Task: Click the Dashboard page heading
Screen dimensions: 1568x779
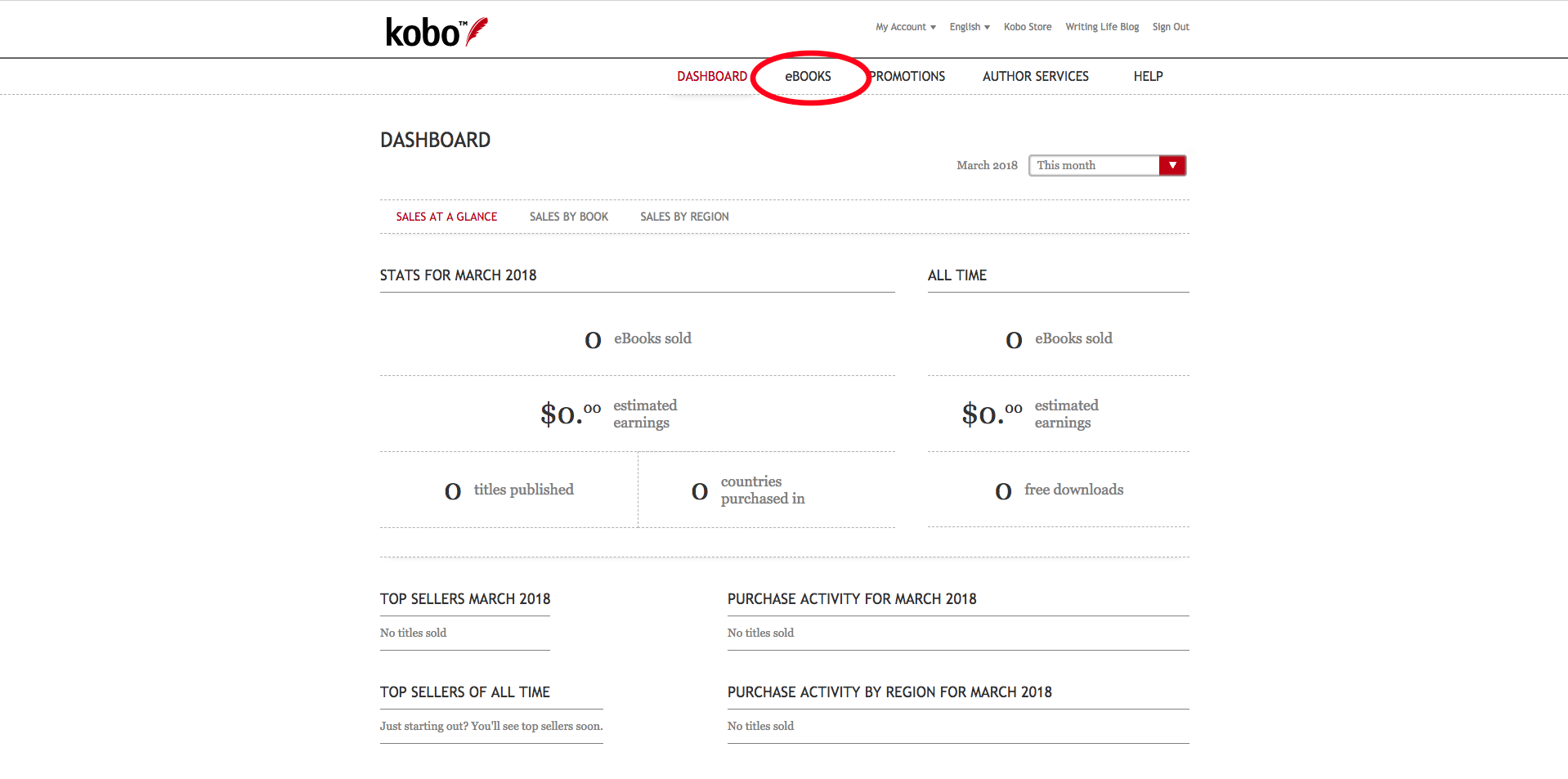Action: pyautogui.click(x=435, y=140)
